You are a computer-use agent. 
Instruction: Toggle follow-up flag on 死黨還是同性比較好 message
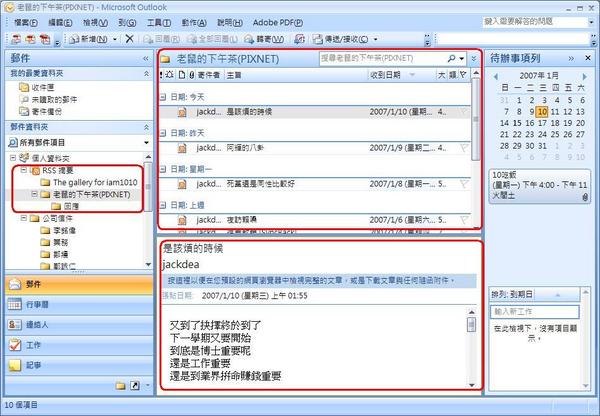(463, 184)
